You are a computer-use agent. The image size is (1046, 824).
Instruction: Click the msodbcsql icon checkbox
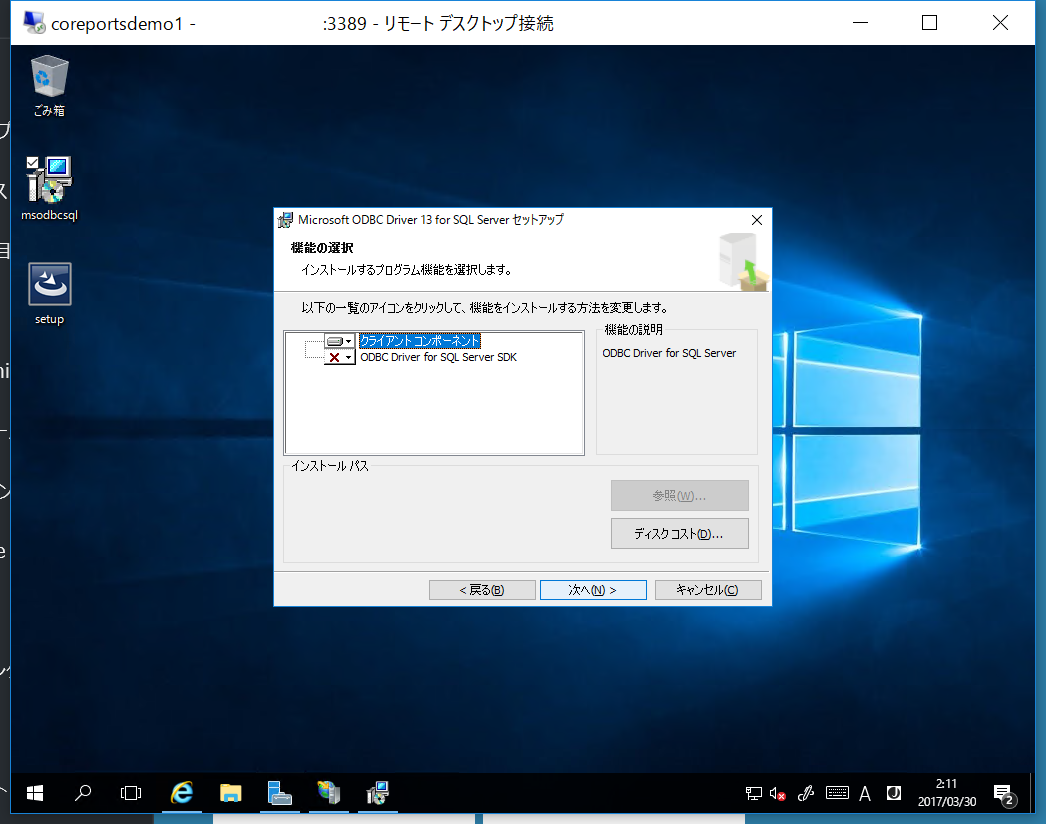point(33,162)
